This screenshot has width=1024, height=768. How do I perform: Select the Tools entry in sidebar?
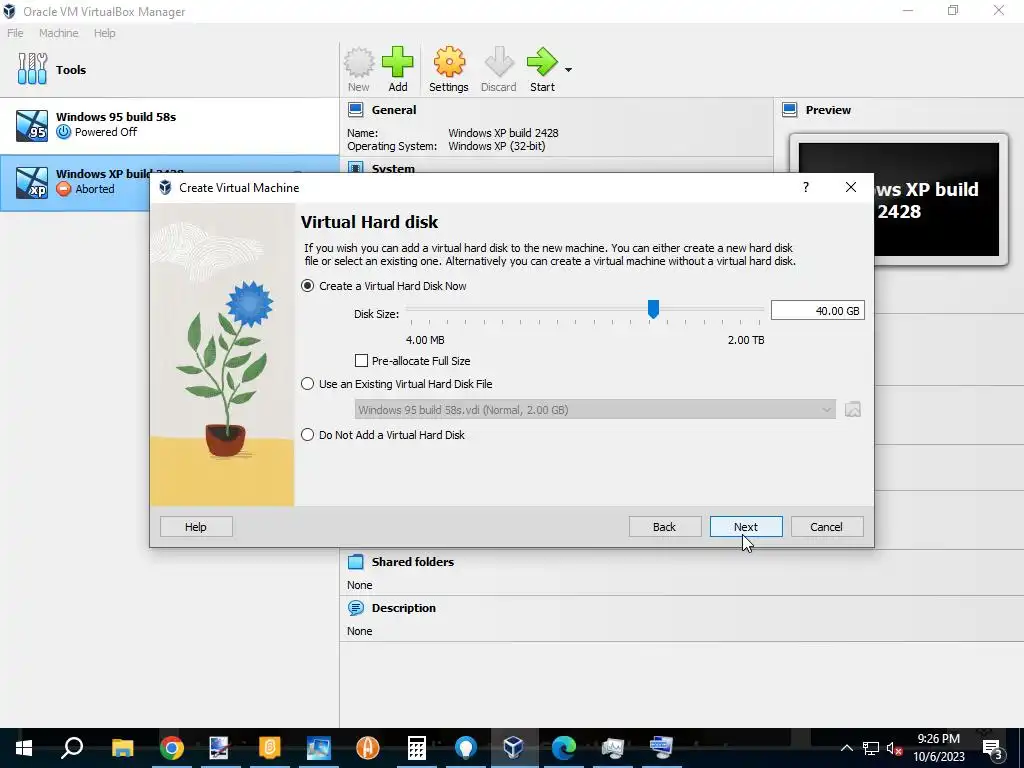click(170, 70)
